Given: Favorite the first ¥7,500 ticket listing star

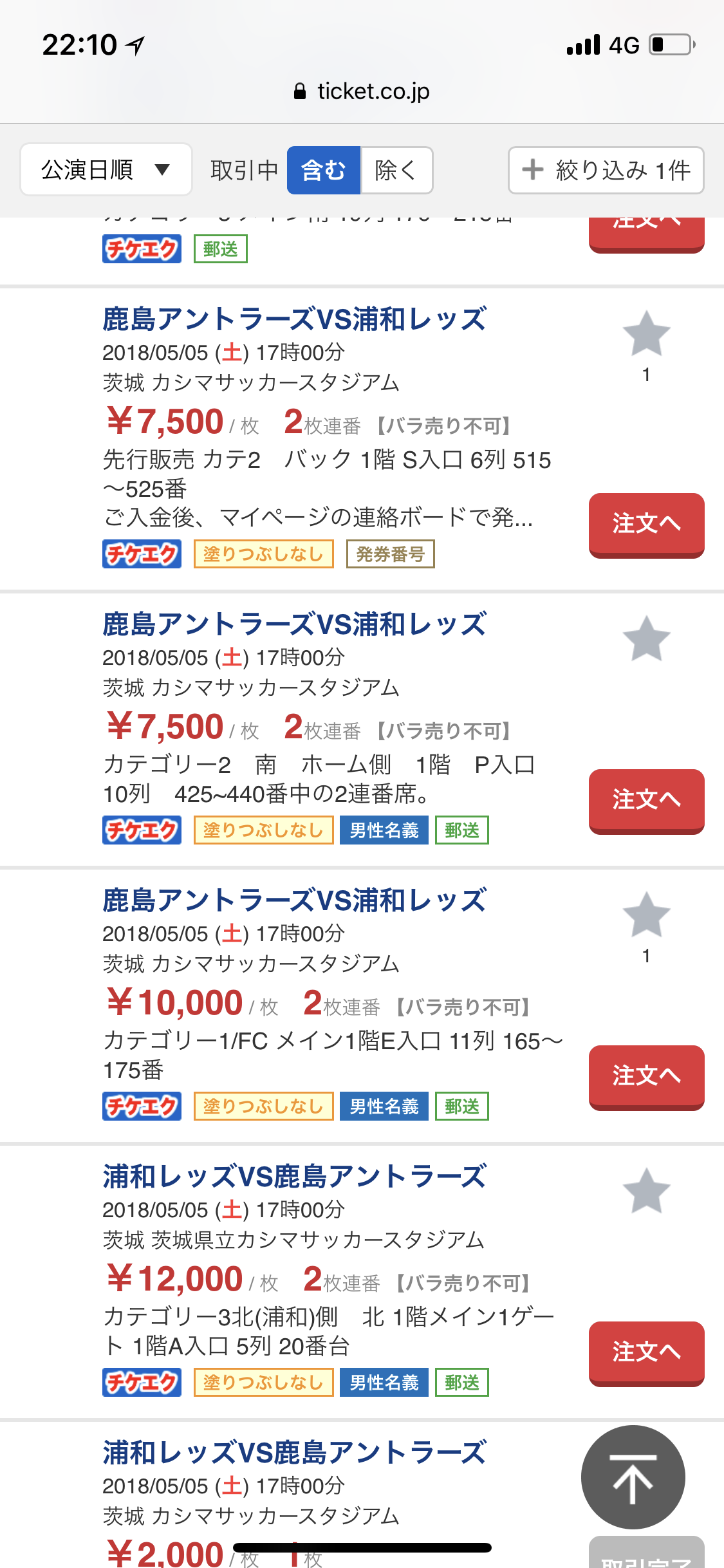Looking at the screenshot, I should pyautogui.click(x=646, y=333).
